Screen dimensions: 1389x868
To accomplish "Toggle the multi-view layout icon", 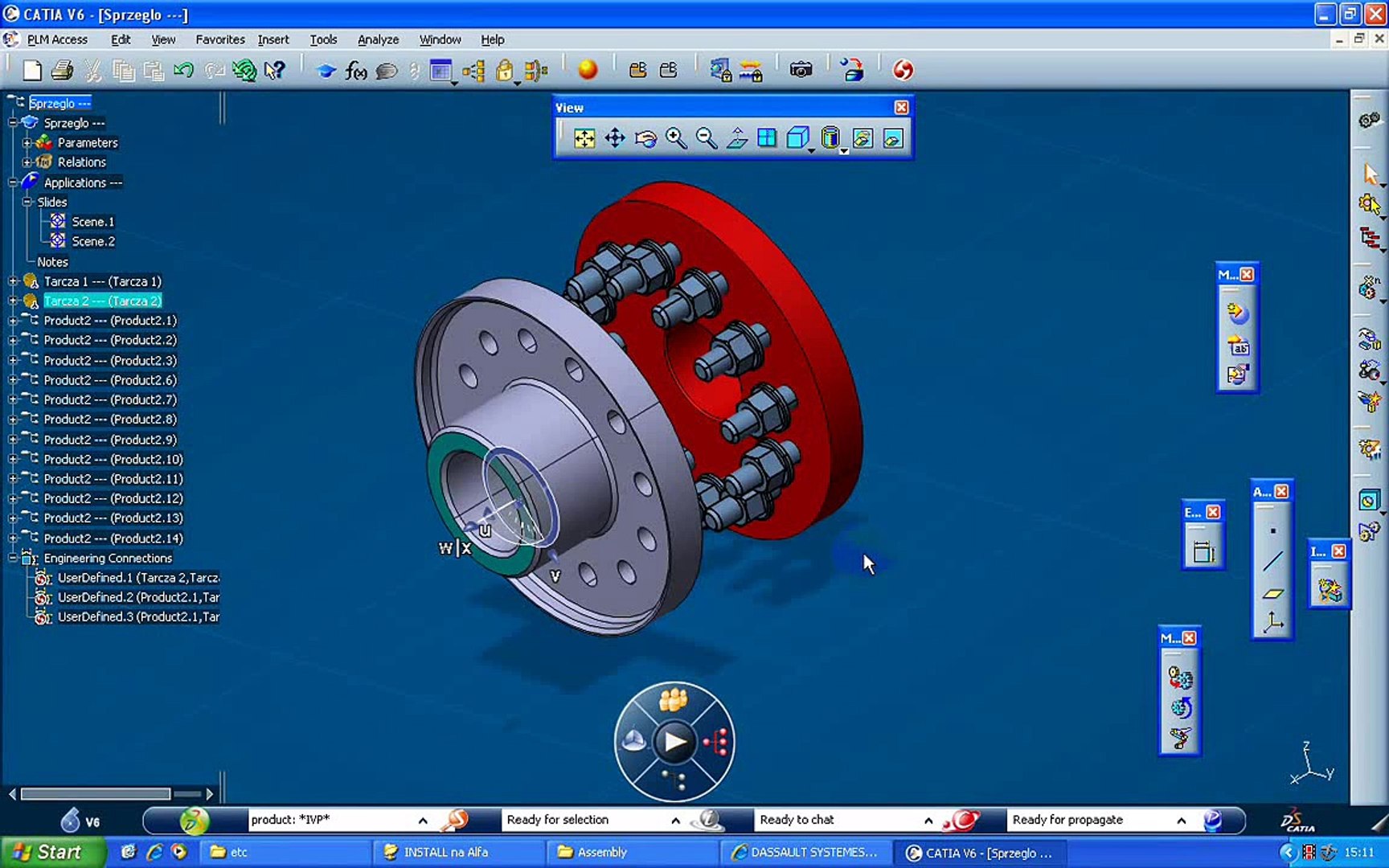I will [x=767, y=138].
